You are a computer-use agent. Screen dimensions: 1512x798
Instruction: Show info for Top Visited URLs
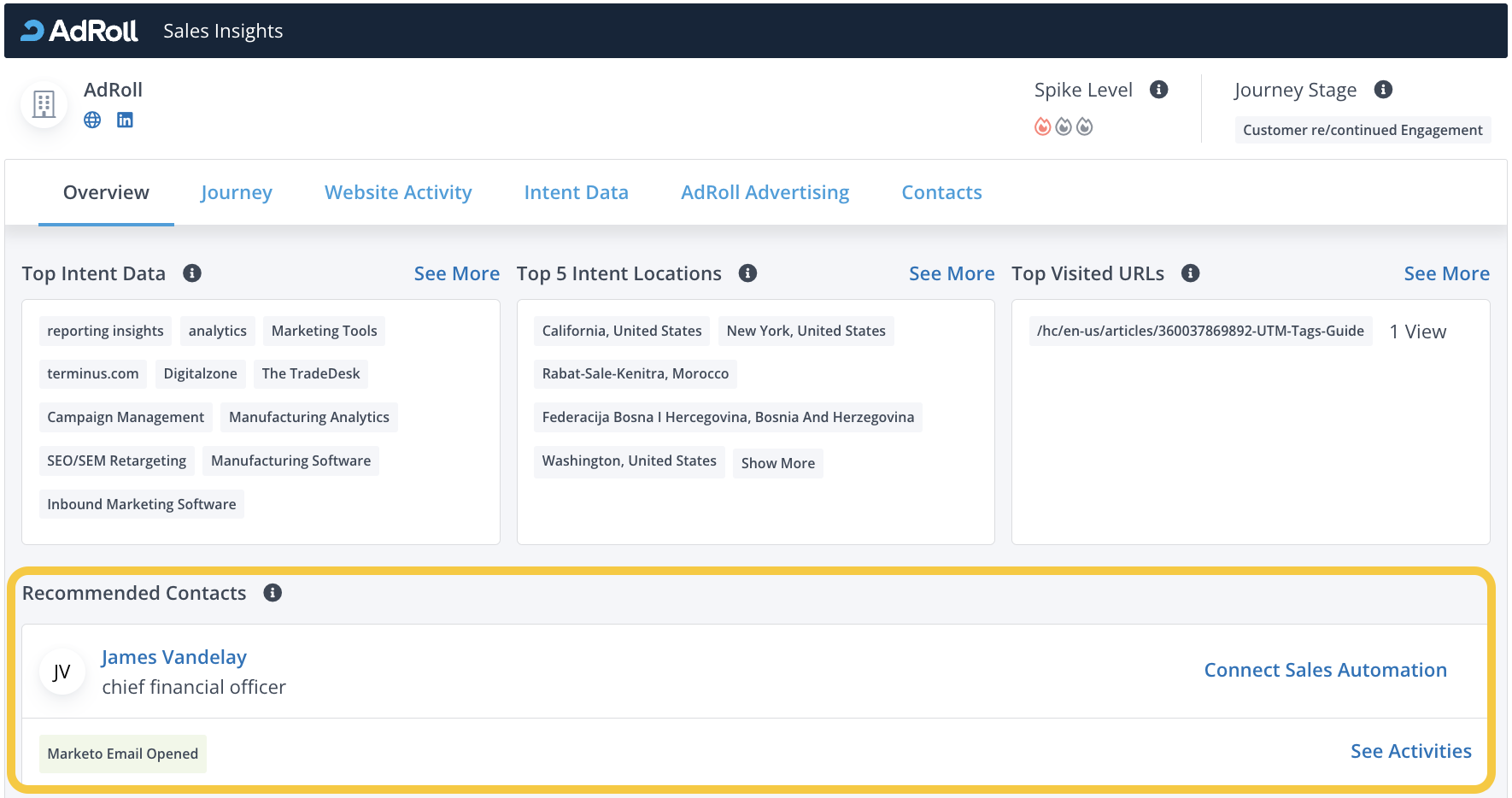pos(1190,273)
